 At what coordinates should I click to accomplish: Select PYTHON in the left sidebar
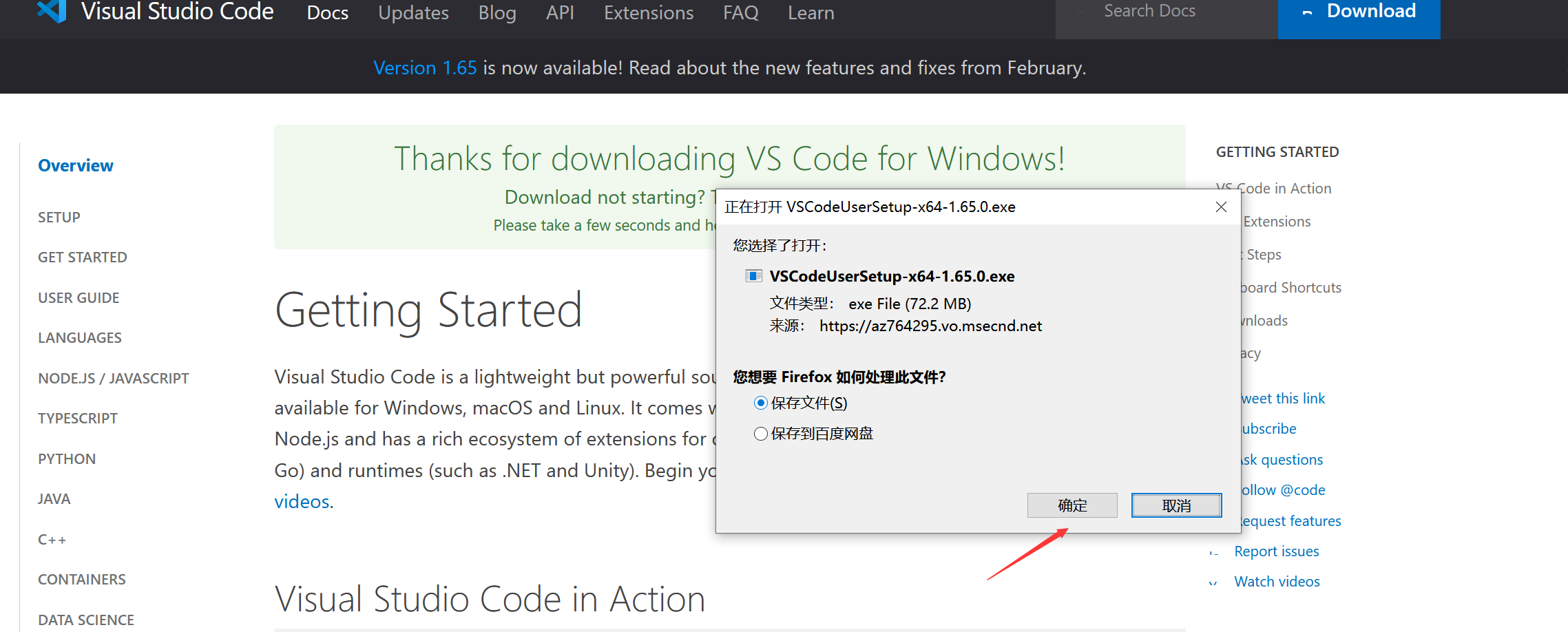[x=66, y=459]
